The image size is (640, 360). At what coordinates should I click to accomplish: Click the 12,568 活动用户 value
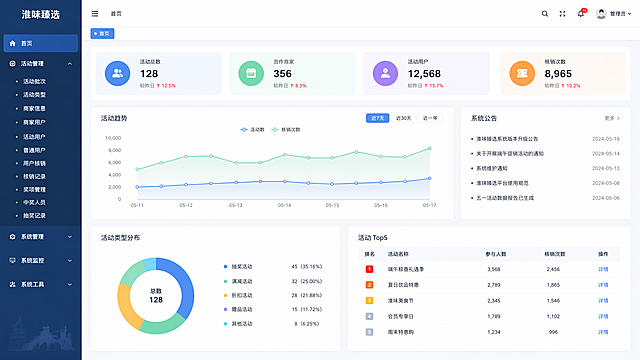point(424,74)
